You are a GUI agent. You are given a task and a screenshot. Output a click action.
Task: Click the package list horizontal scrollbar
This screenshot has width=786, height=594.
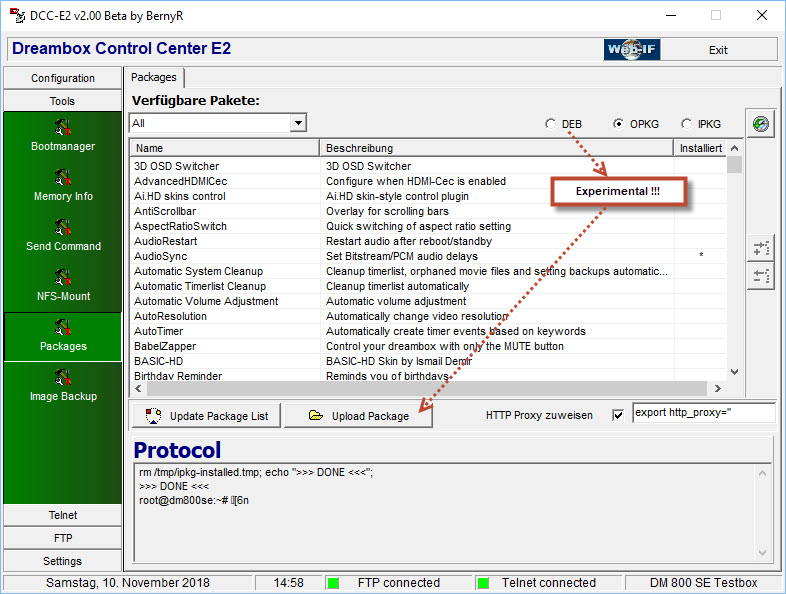420,388
